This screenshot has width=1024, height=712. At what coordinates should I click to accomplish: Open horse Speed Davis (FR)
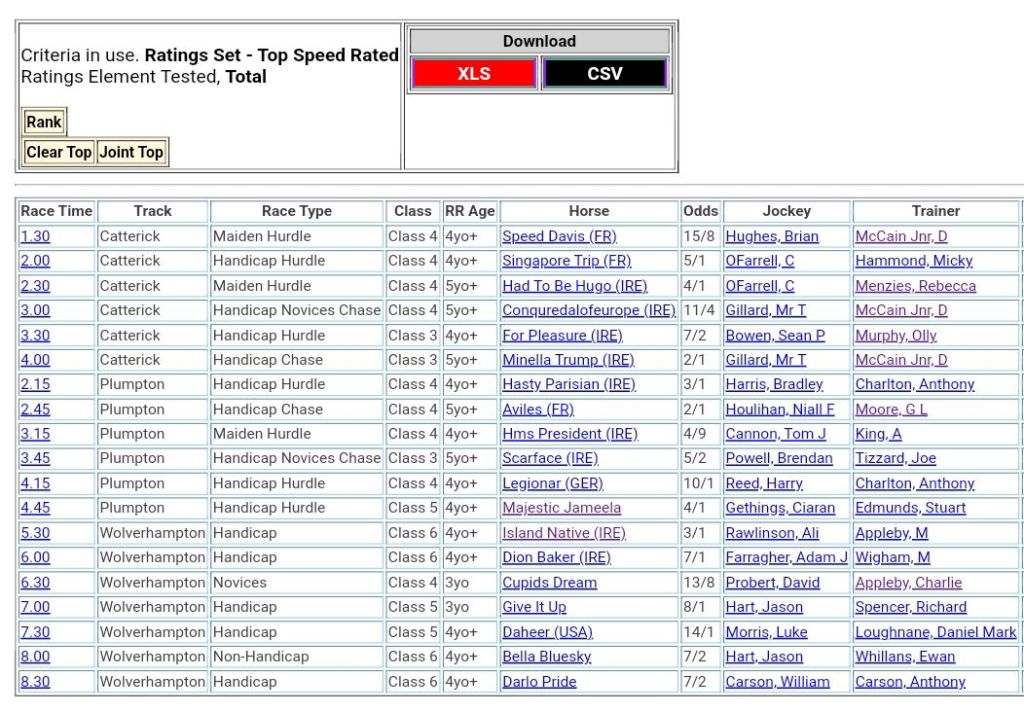559,237
